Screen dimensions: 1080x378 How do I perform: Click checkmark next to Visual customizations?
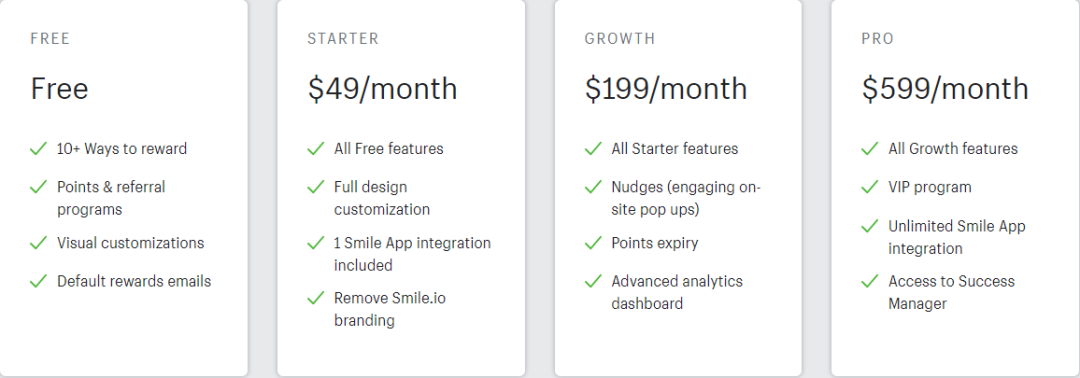coord(39,243)
